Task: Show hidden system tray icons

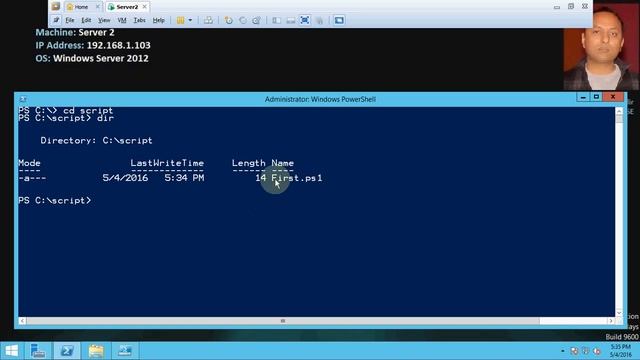Action: point(562,351)
